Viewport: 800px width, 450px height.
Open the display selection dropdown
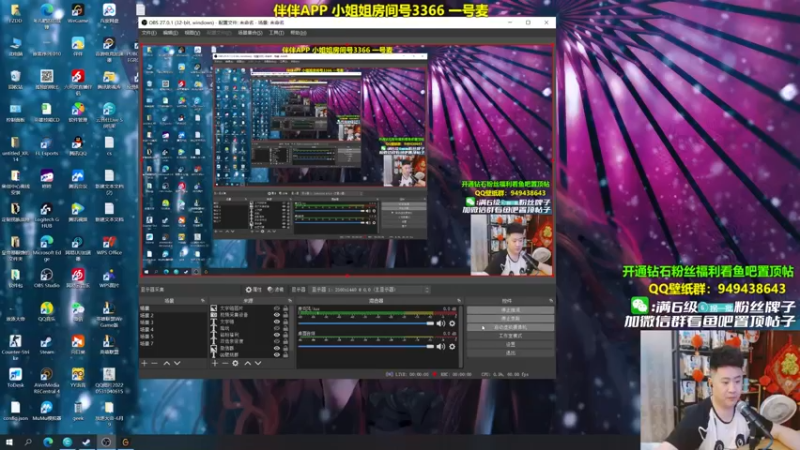[x=370, y=290]
